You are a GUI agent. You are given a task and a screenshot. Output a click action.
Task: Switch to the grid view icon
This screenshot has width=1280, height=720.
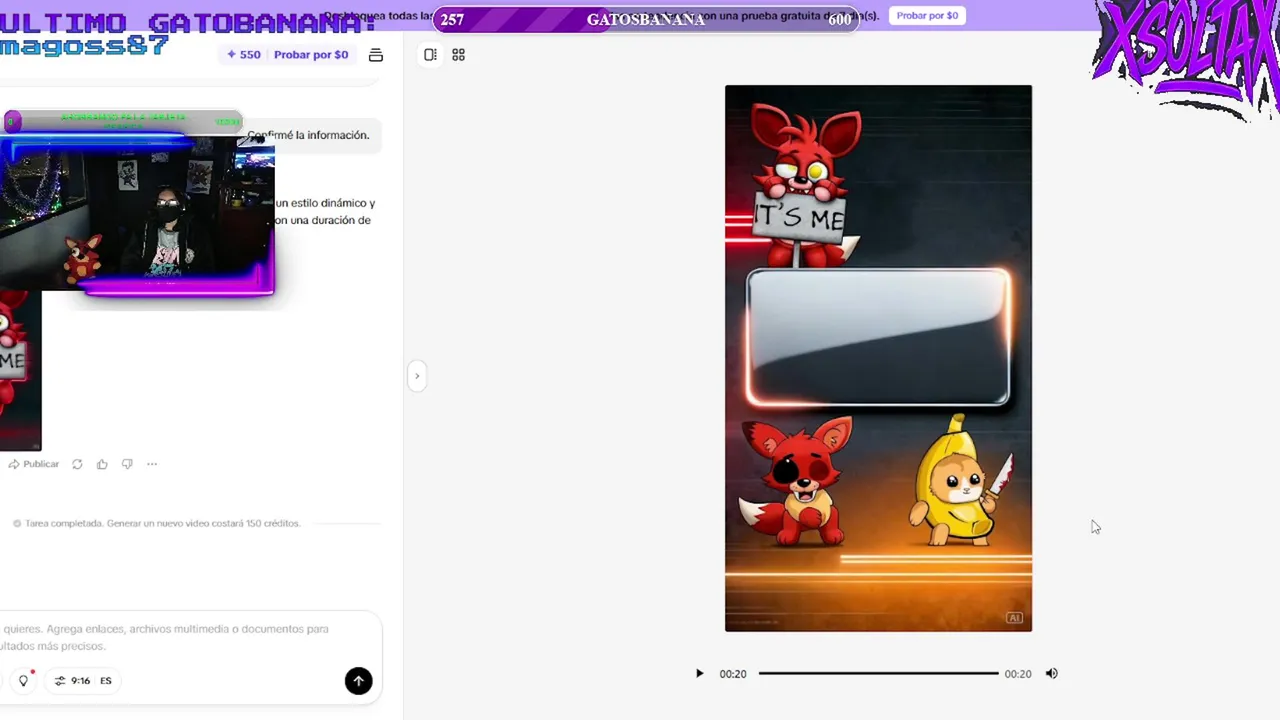(458, 55)
